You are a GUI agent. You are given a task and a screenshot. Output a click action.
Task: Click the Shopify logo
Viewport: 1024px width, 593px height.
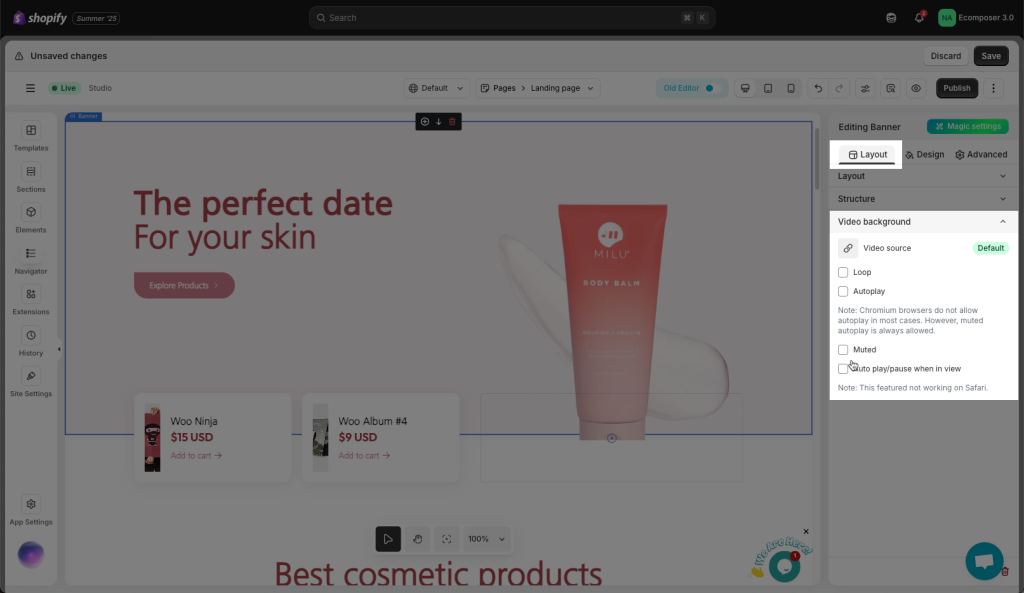coord(40,18)
